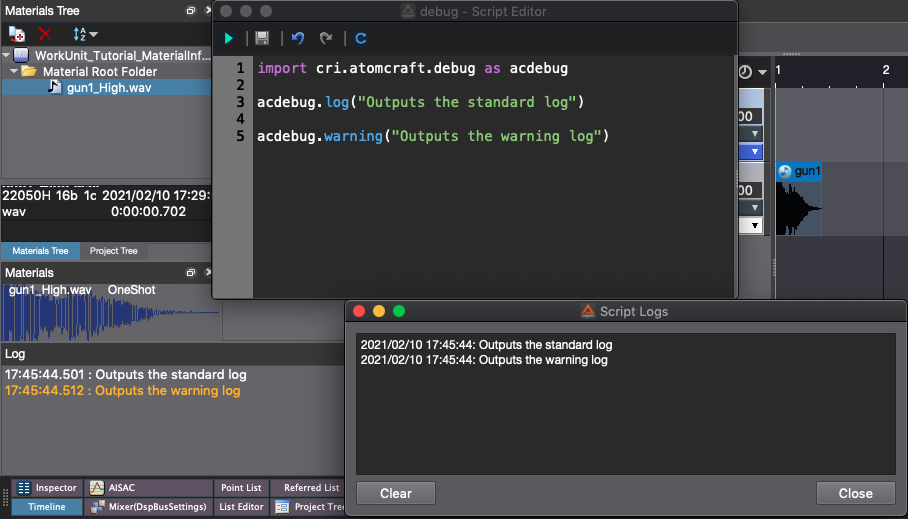Click the orange warning log entry
The width and height of the screenshot is (908, 519).
click(122, 390)
